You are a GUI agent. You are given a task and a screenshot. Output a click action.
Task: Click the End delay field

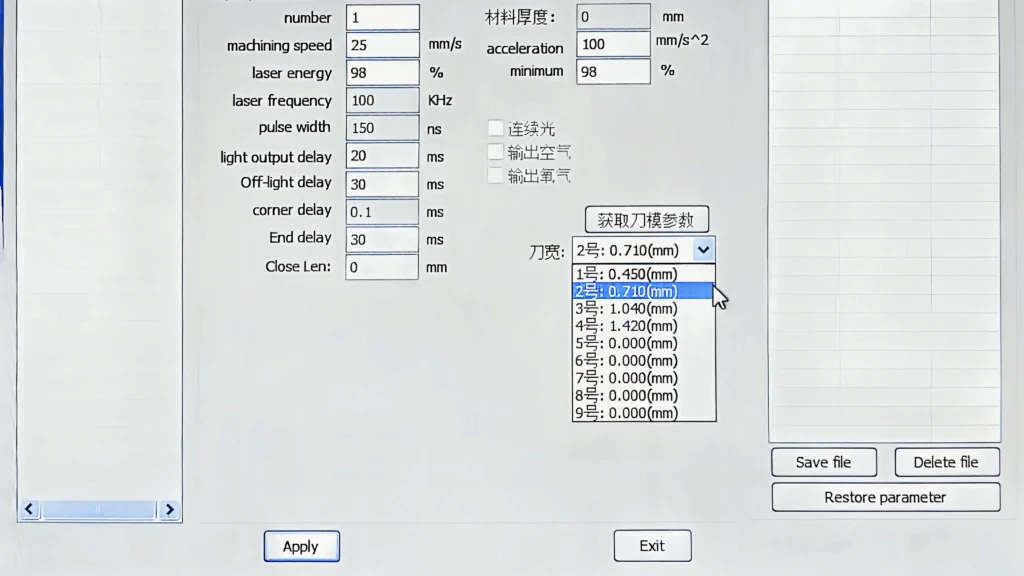382,239
